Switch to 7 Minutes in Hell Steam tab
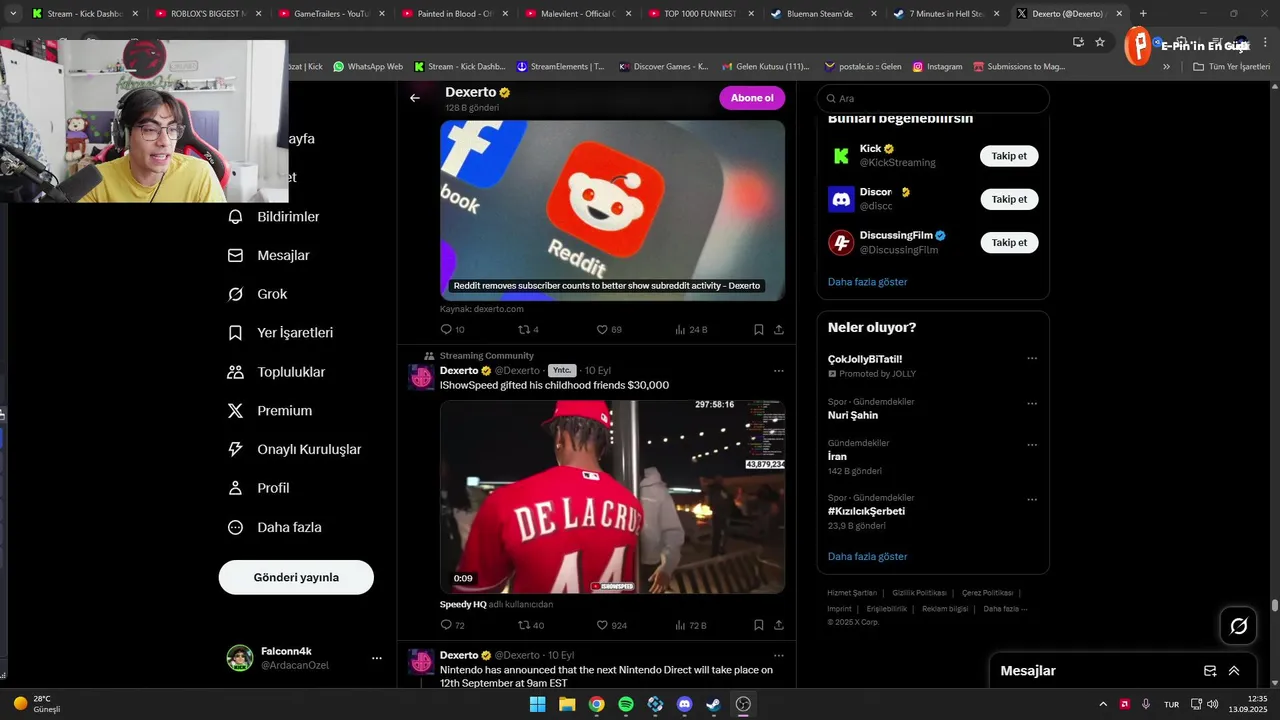 945,14
